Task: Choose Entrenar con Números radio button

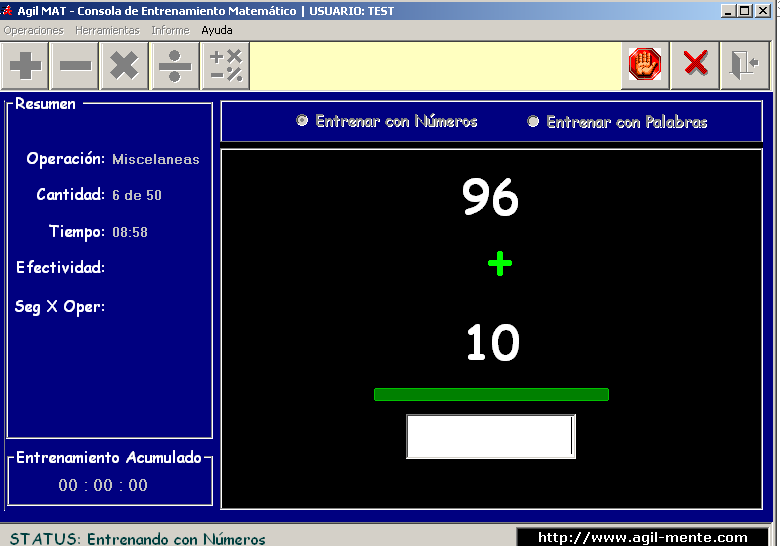Action: pos(302,120)
